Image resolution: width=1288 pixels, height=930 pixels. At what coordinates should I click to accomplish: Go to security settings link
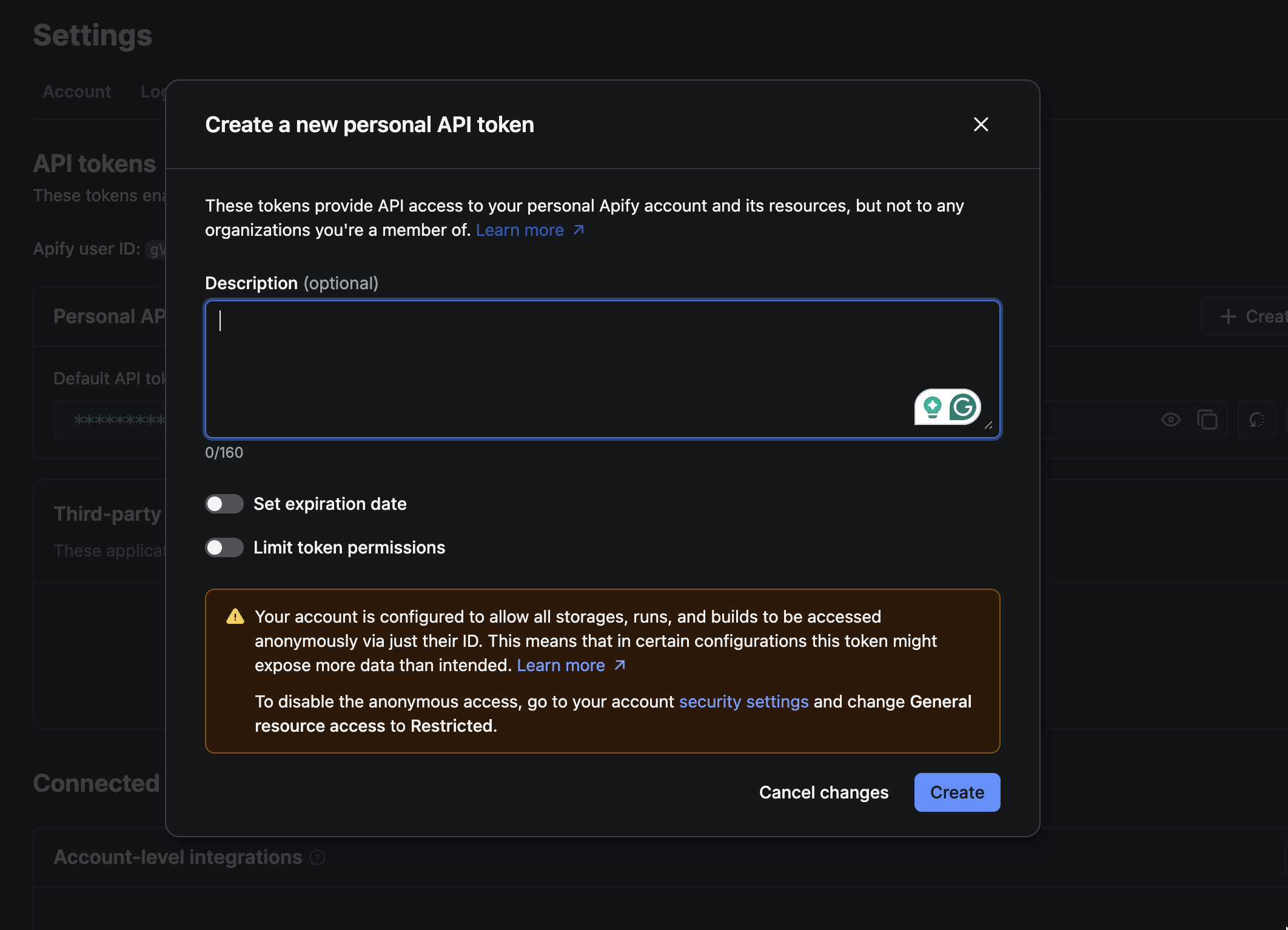click(x=743, y=701)
